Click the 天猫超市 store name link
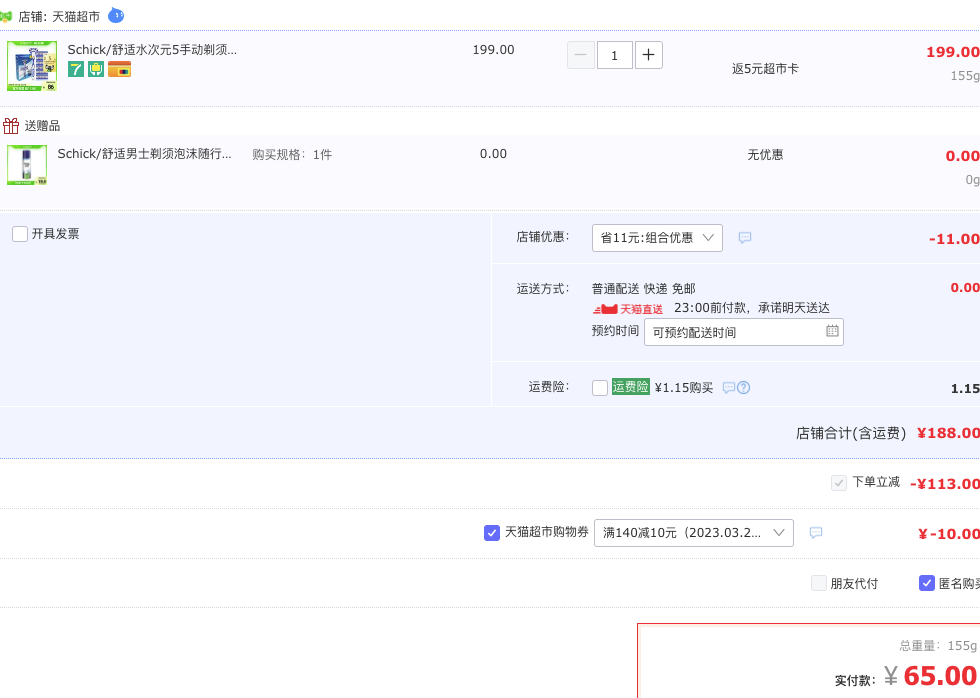The width and height of the screenshot is (980, 698). coord(76,17)
